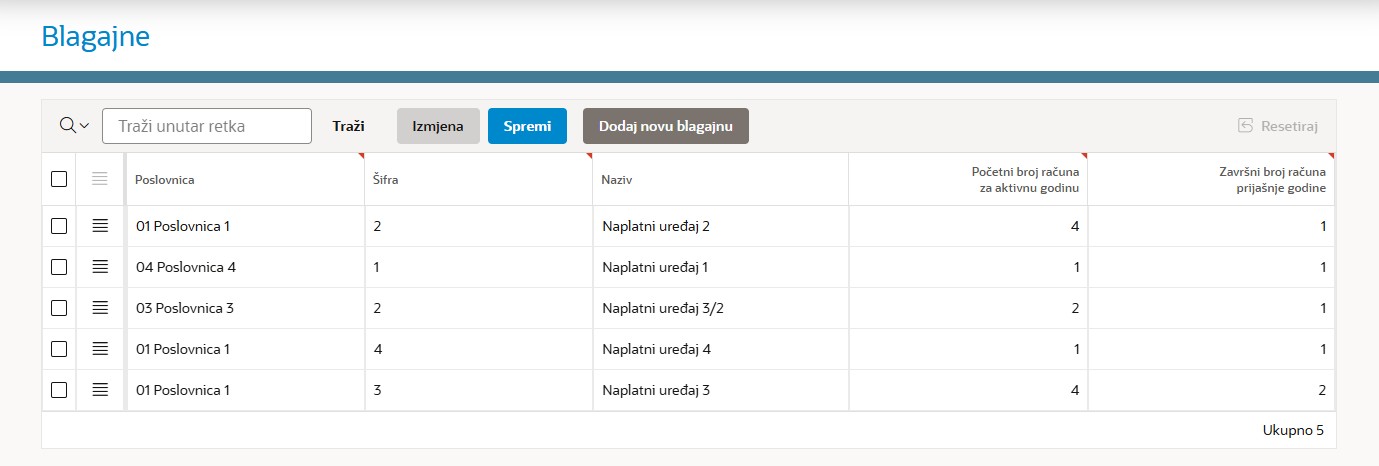Open the Naziv column header menu

tap(617, 179)
